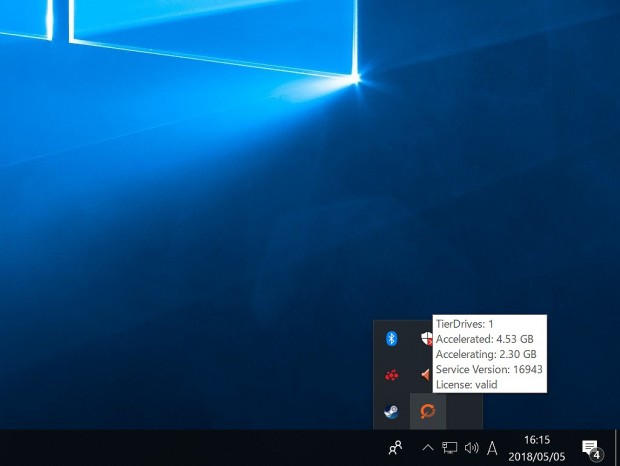This screenshot has height=466, width=620.
Task: Open the Steam tray icon
Action: (391, 411)
